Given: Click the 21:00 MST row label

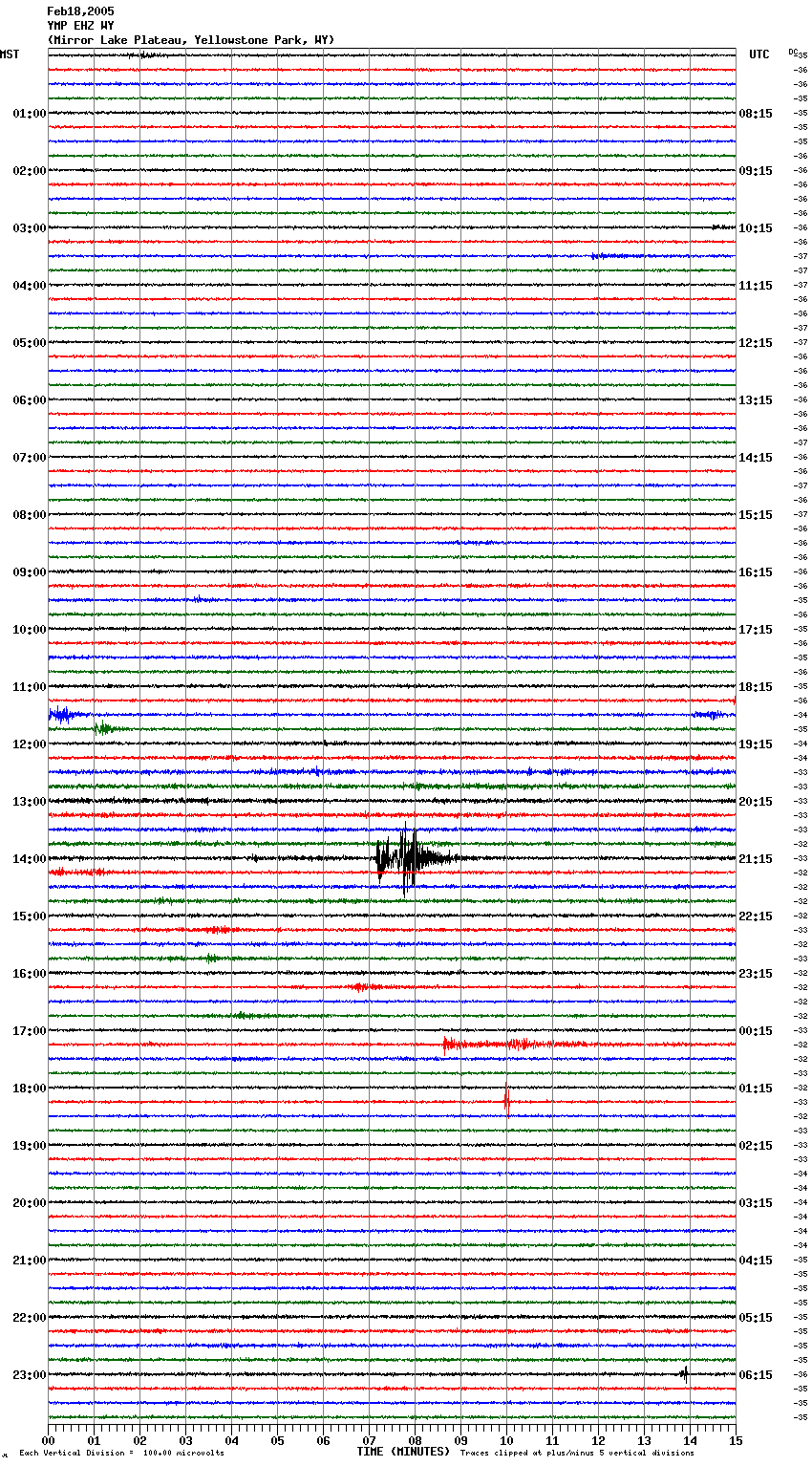Looking at the screenshot, I should pyautogui.click(x=30, y=1261).
